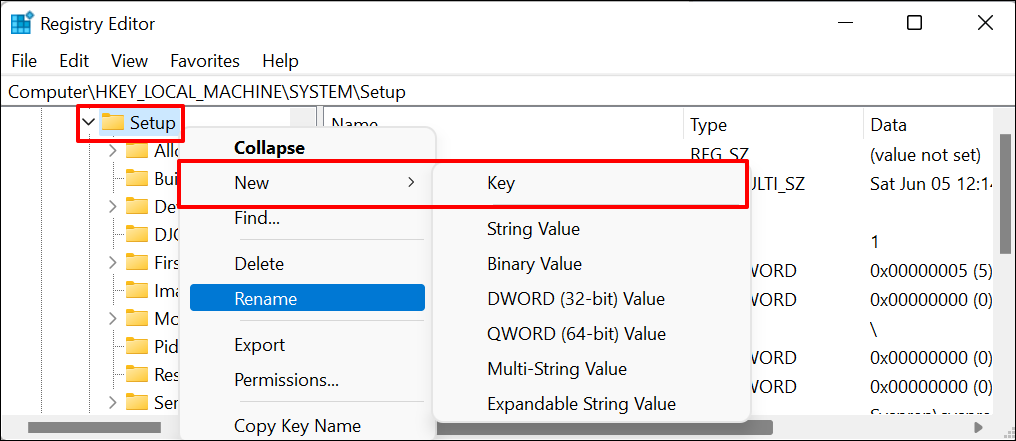The width and height of the screenshot is (1016, 441).
Task: Collapse the Setup key using its chevron
Action: [x=88, y=124]
